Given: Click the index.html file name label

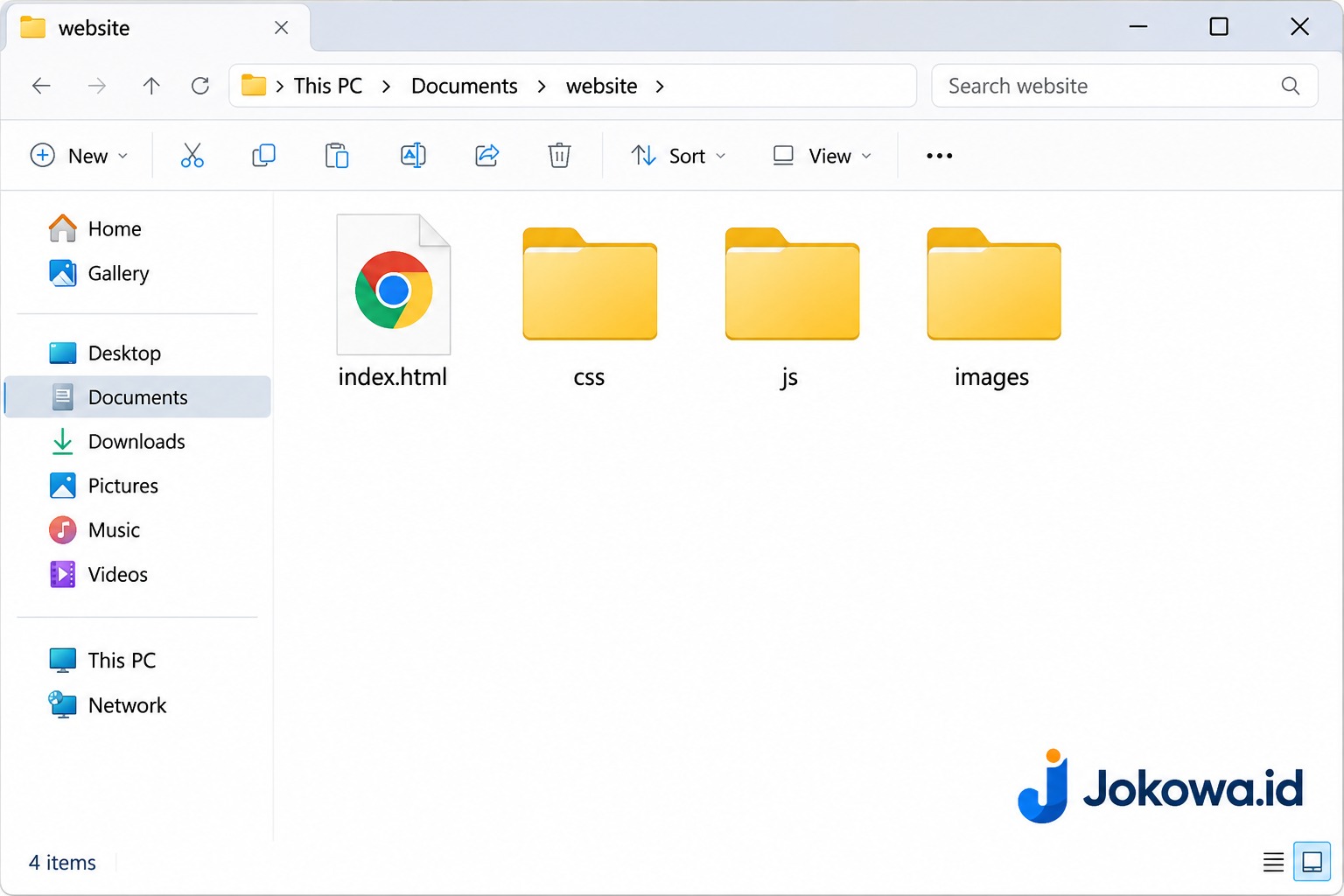Looking at the screenshot, I should pyautogui.click(x=393, y=377).
